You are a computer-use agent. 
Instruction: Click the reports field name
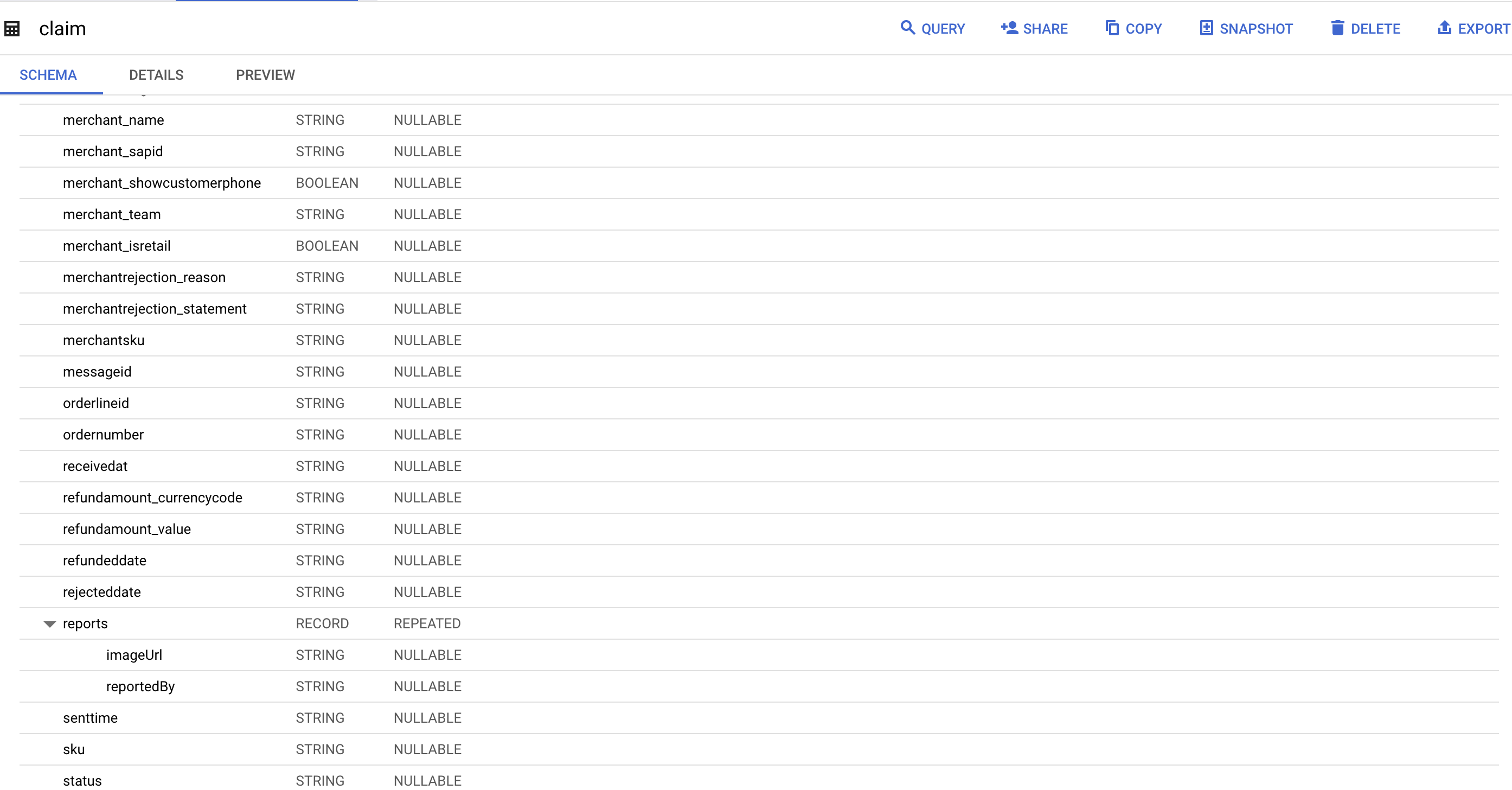(x=85, y=624)
